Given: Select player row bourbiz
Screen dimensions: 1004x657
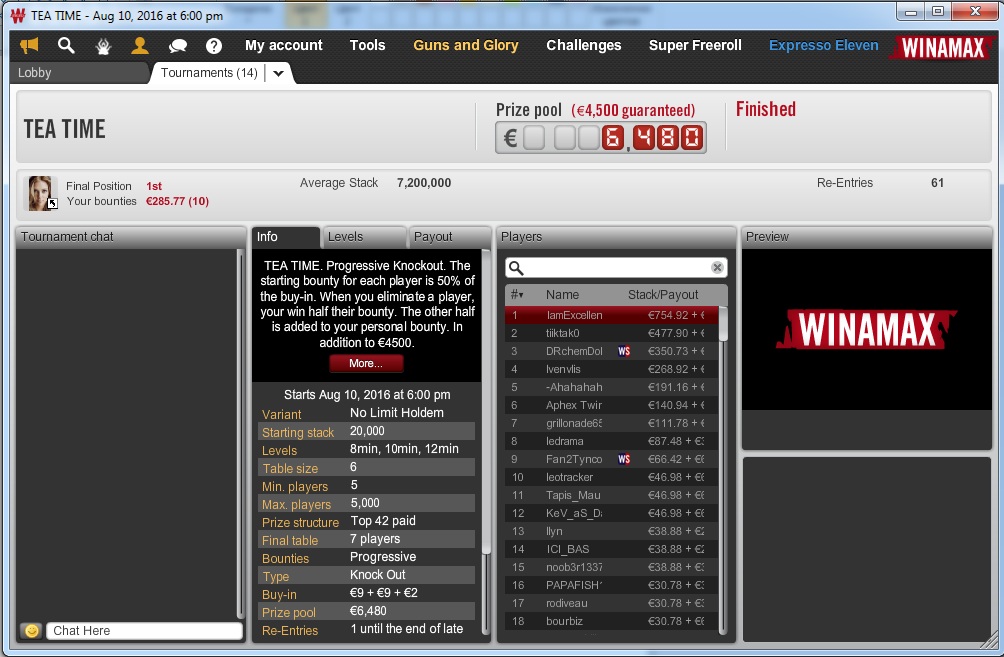Looking at the screenshot, I should pyautogui.click(x=611, y=621).
